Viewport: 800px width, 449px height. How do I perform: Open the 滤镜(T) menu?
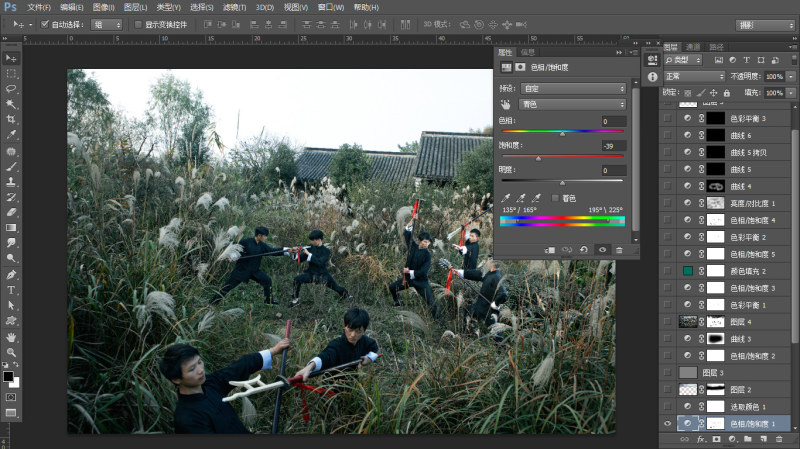(234, 7)
